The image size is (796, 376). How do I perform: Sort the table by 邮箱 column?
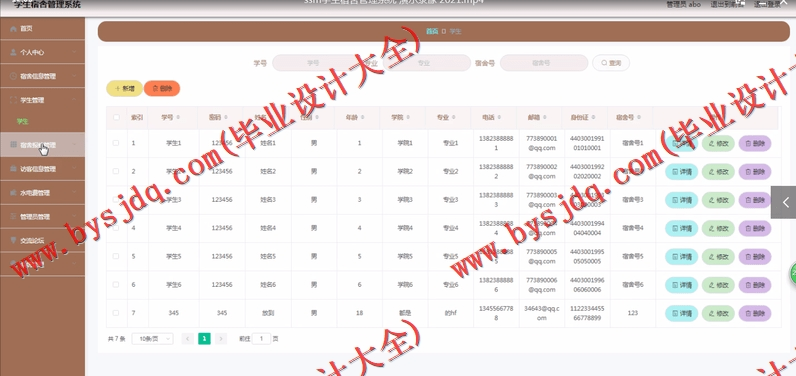(x=545, y=118)
